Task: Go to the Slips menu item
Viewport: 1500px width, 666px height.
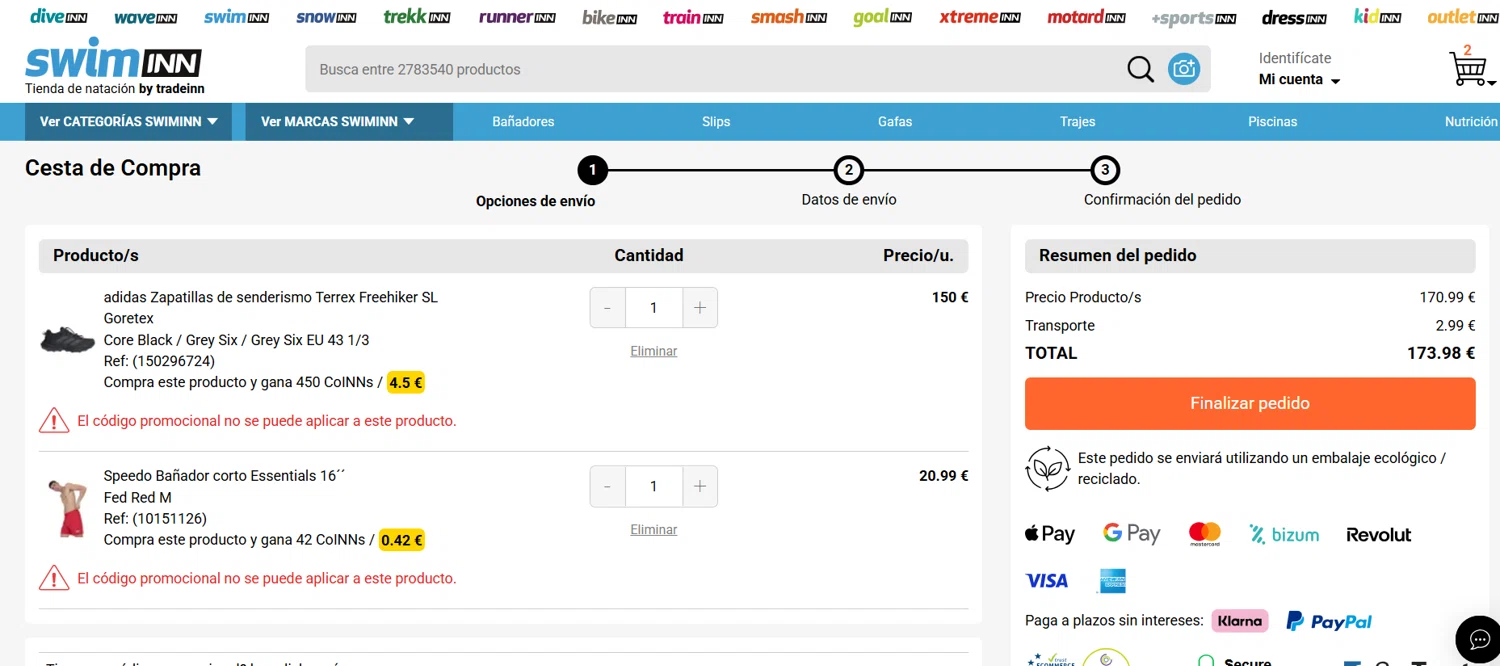Action: [x=716, y=122]
